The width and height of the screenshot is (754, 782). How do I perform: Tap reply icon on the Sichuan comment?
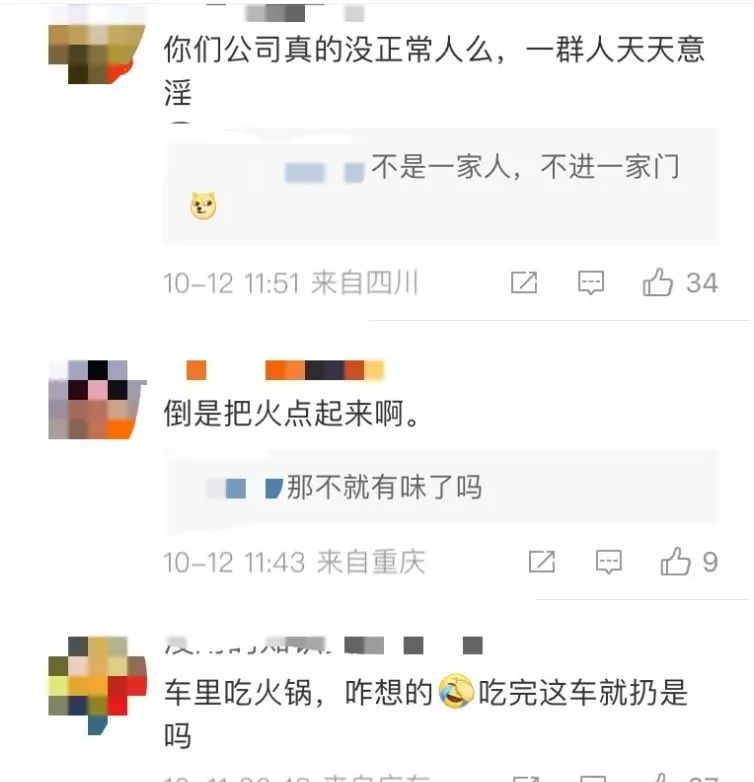point(591,283)
